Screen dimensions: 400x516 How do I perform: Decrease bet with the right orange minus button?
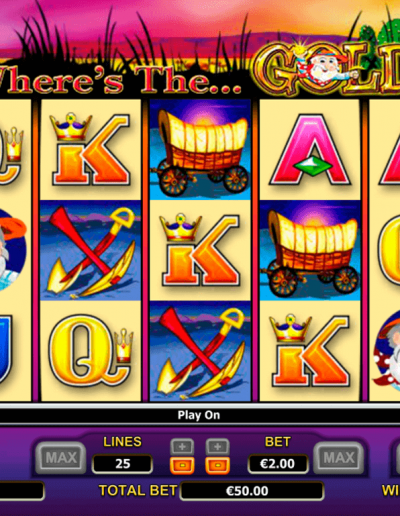point(217,465)
